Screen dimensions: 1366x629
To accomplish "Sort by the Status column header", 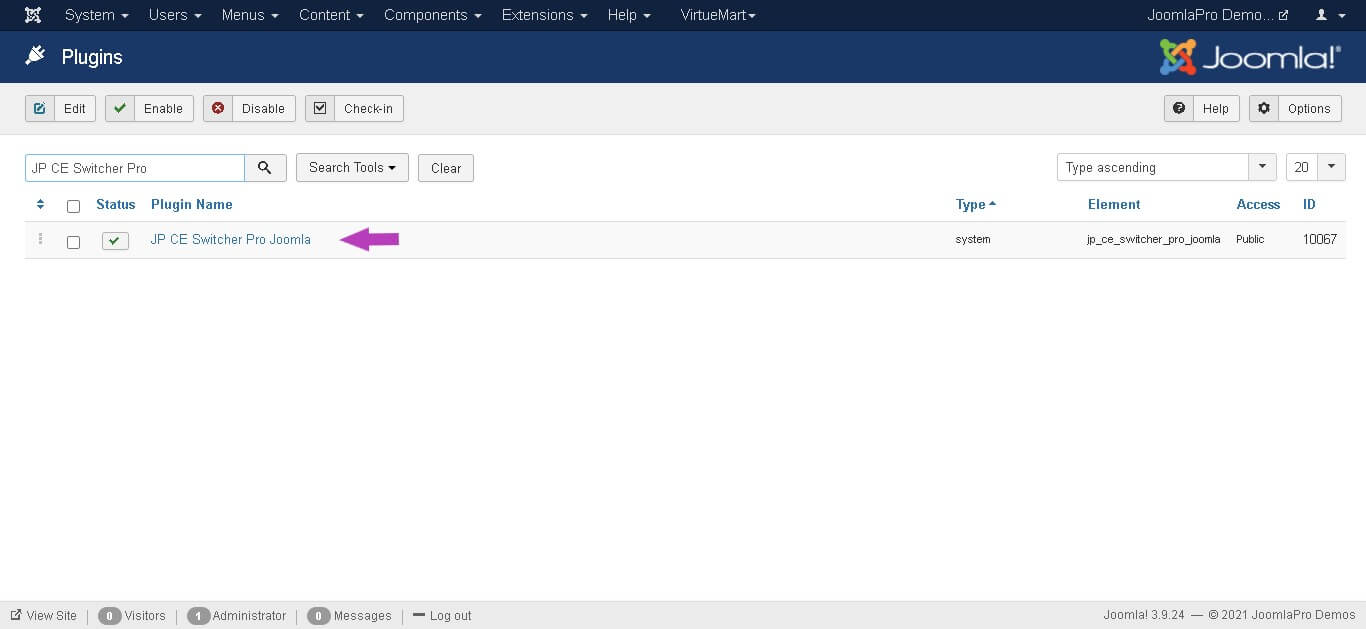I will [116, 204].
